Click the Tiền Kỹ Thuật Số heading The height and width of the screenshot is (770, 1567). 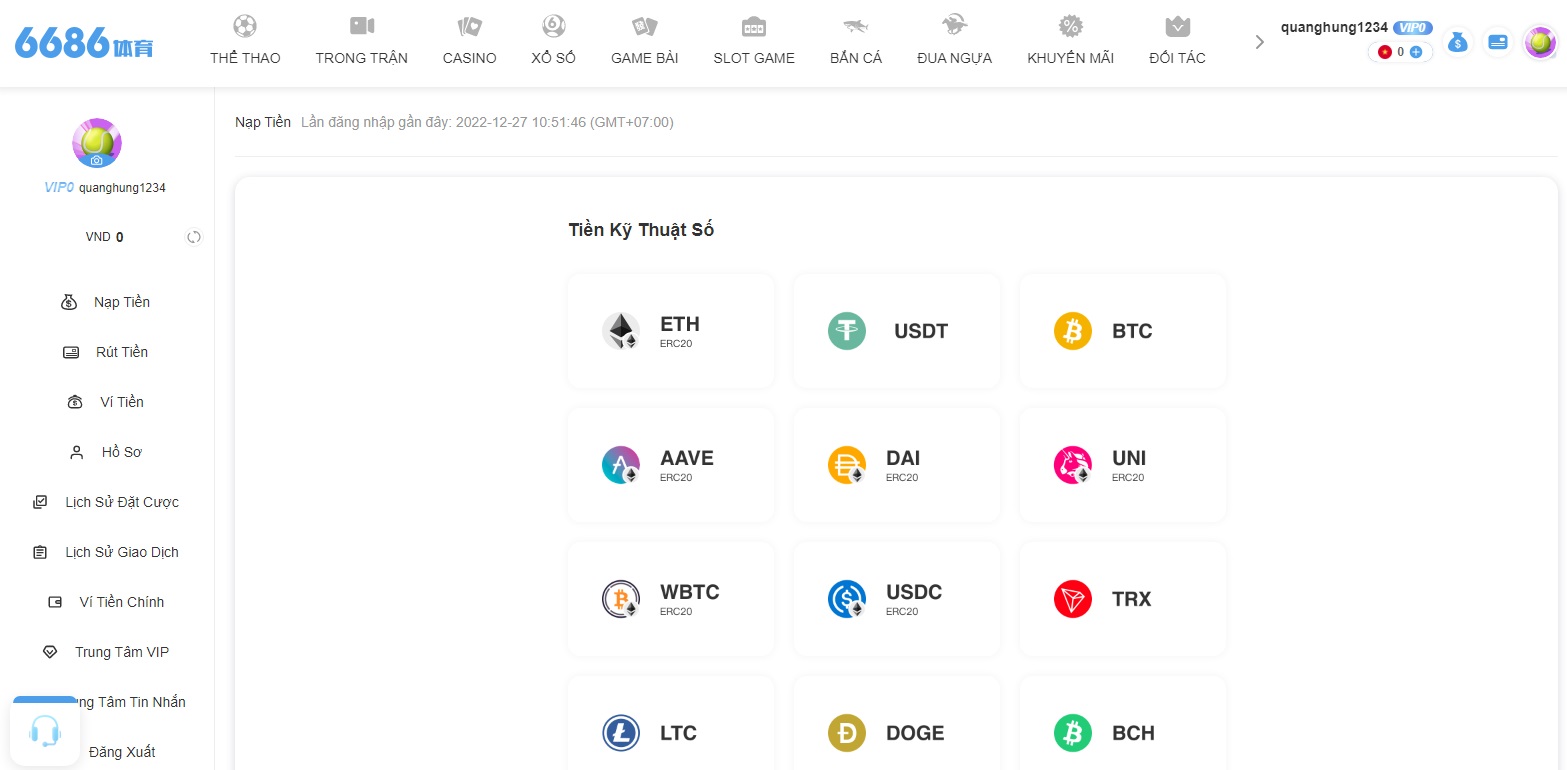[641, 230]
